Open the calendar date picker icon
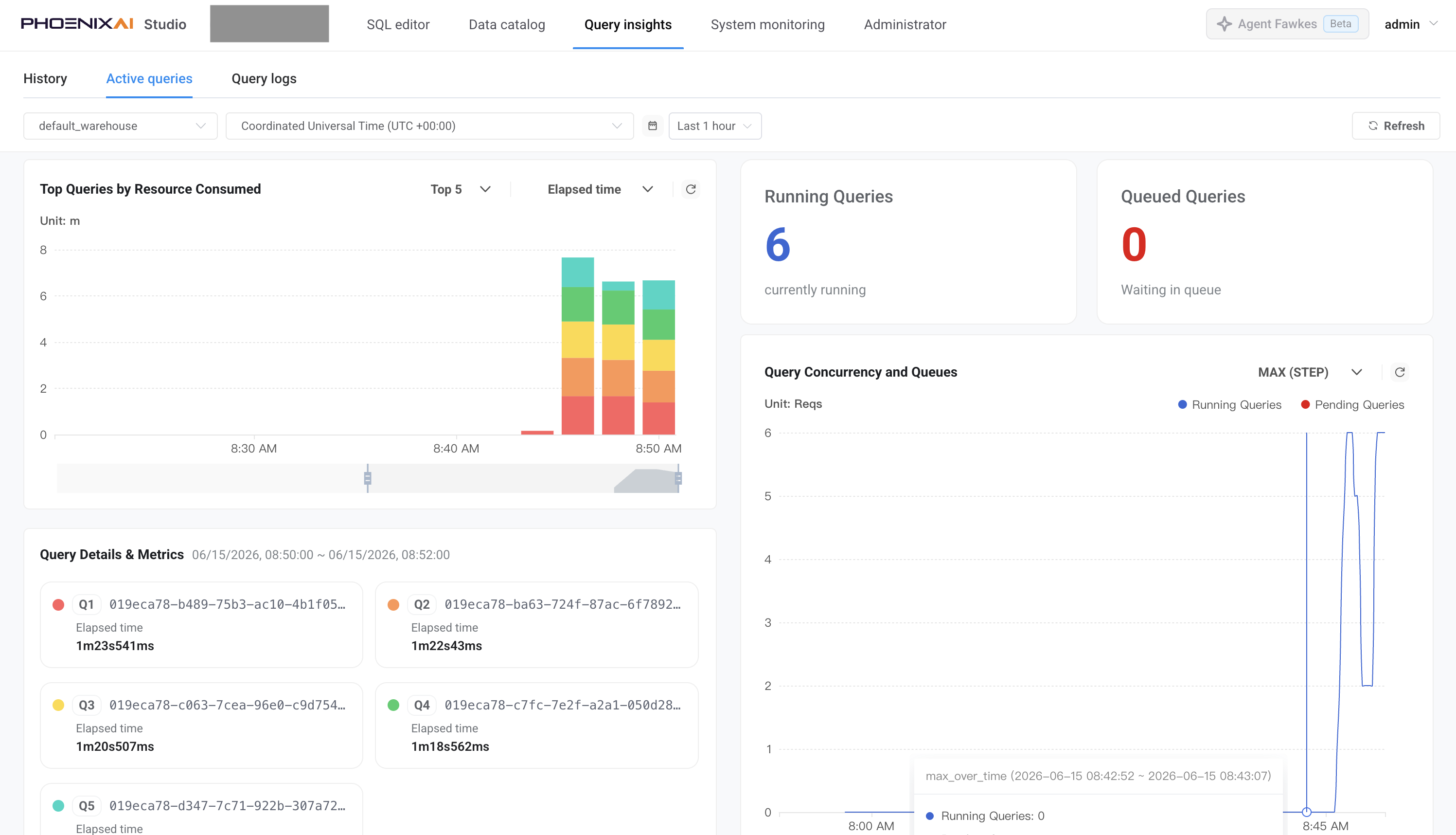The width and height of the screenshot is (1456, 835). point(652,126)
